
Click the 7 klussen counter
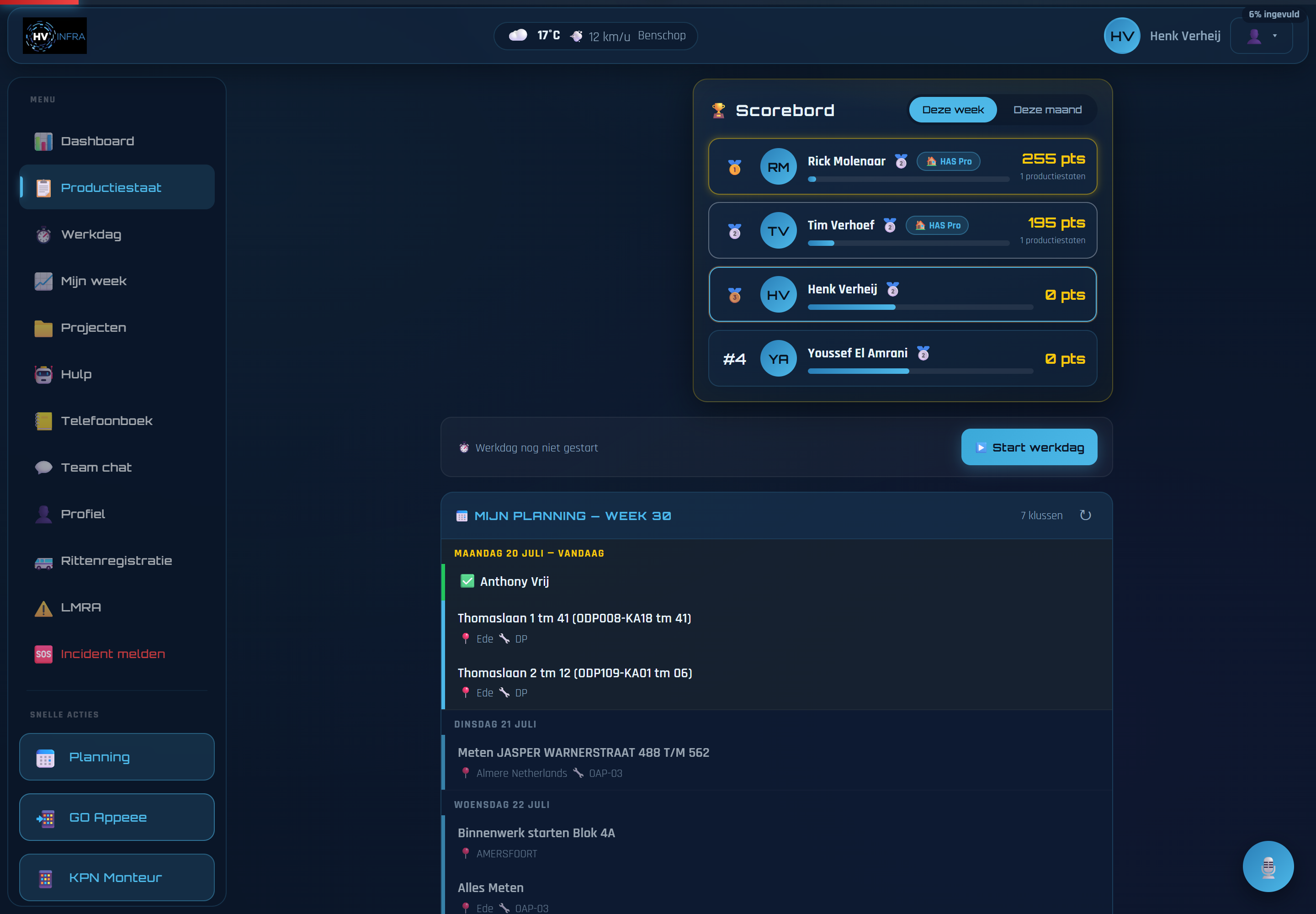point(1041,515)
